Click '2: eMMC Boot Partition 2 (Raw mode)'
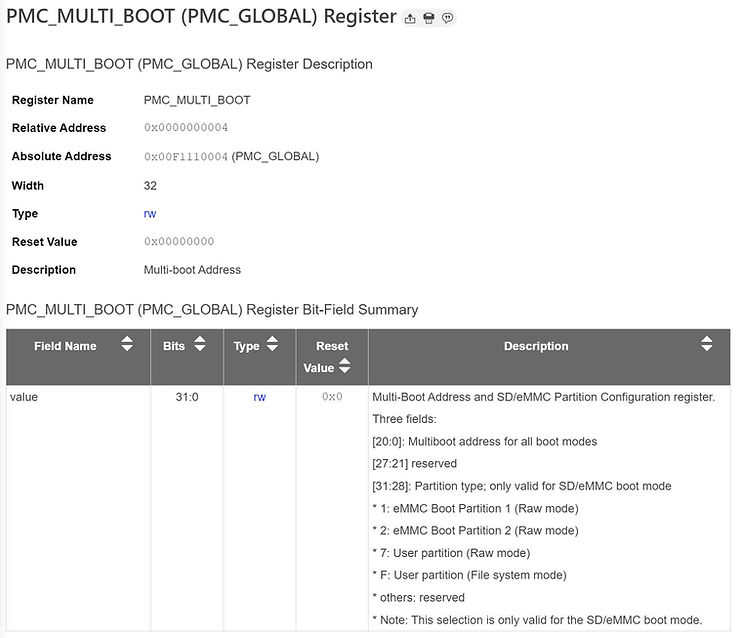This screenshot has width=740, height=638. 475,531
